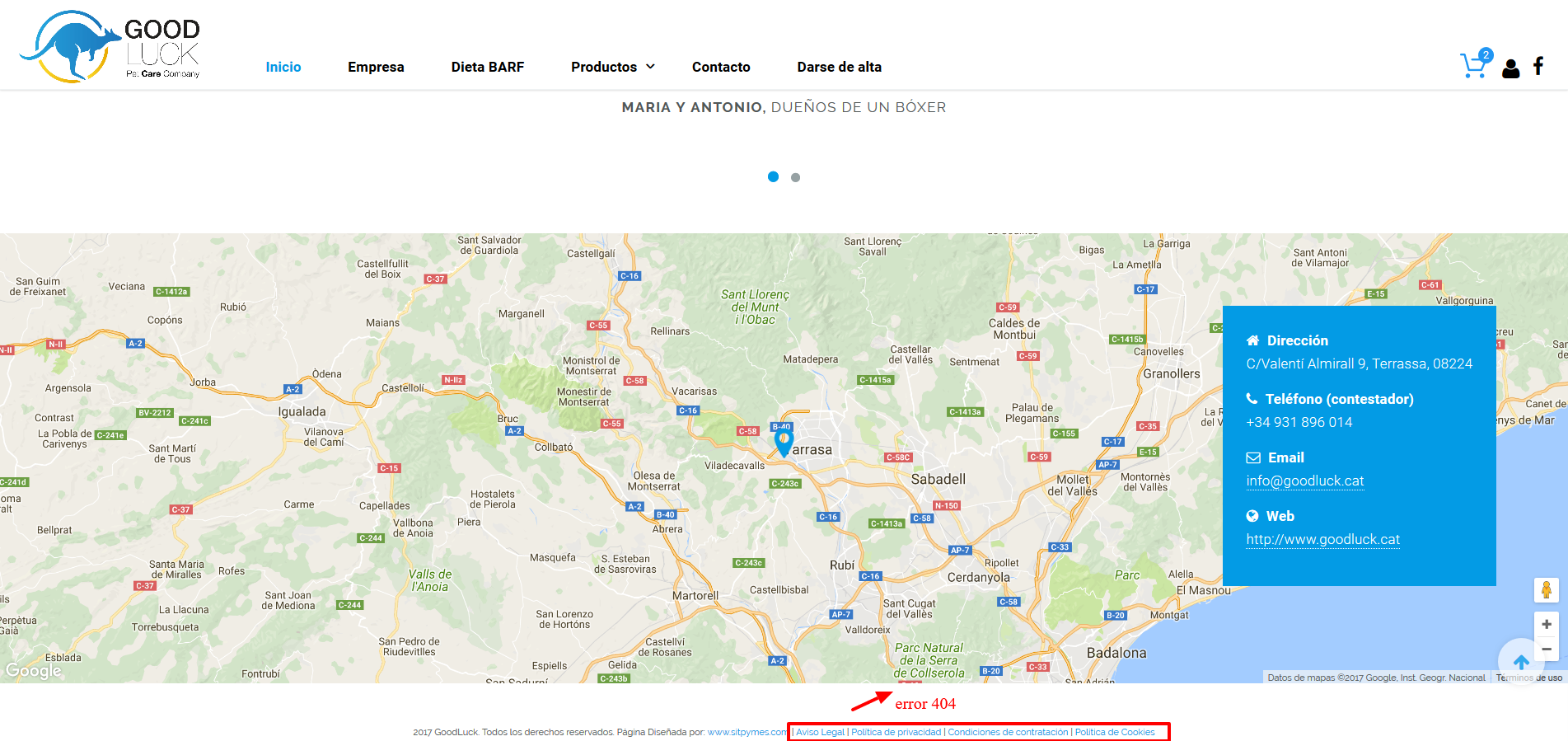This screenshot has height=741, width=1568.
Task: Click the map data copyright notice
Action: pyautogui.click(x=1376, y=678)
